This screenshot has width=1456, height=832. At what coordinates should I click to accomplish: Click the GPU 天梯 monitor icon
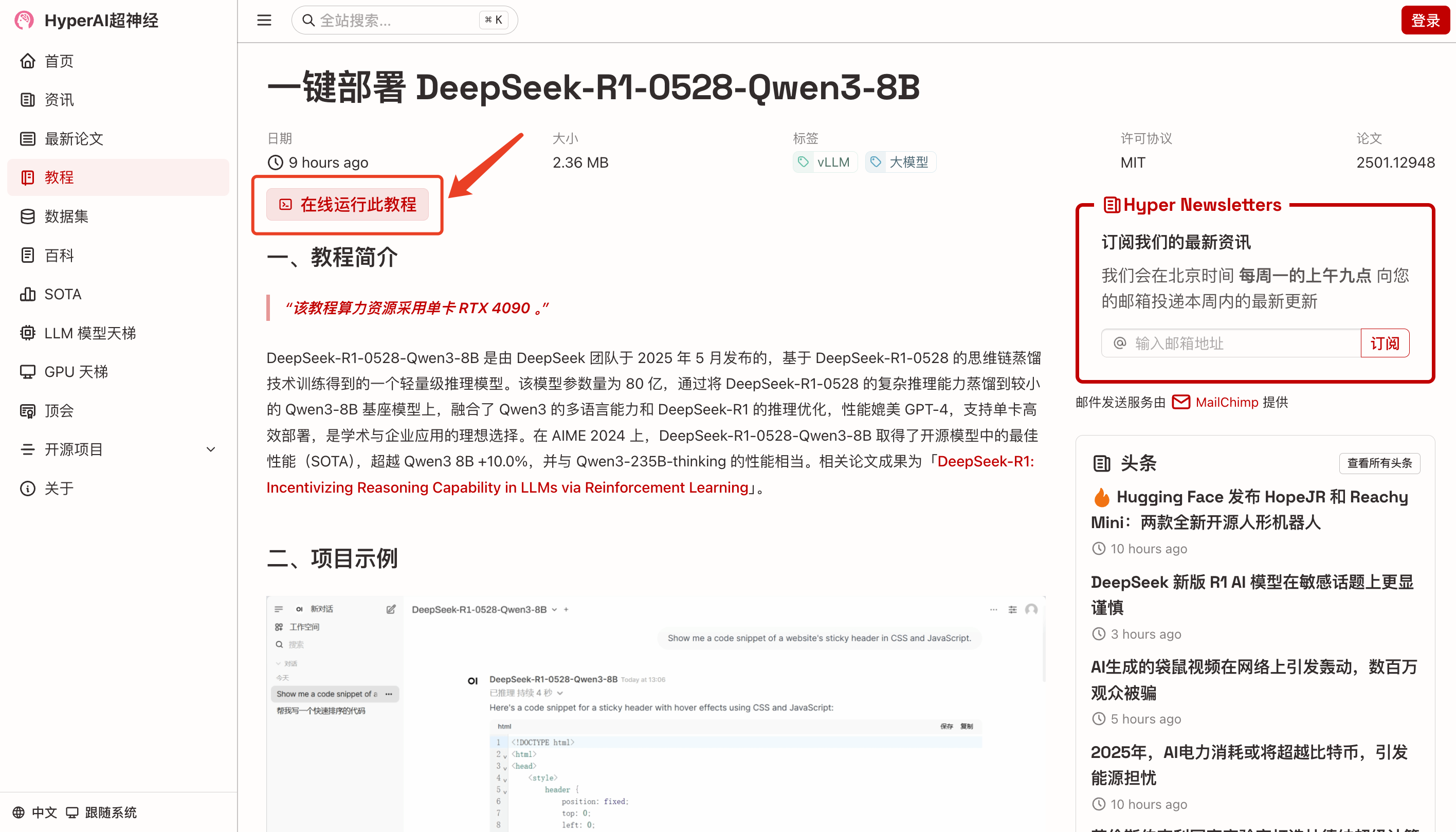27,371
